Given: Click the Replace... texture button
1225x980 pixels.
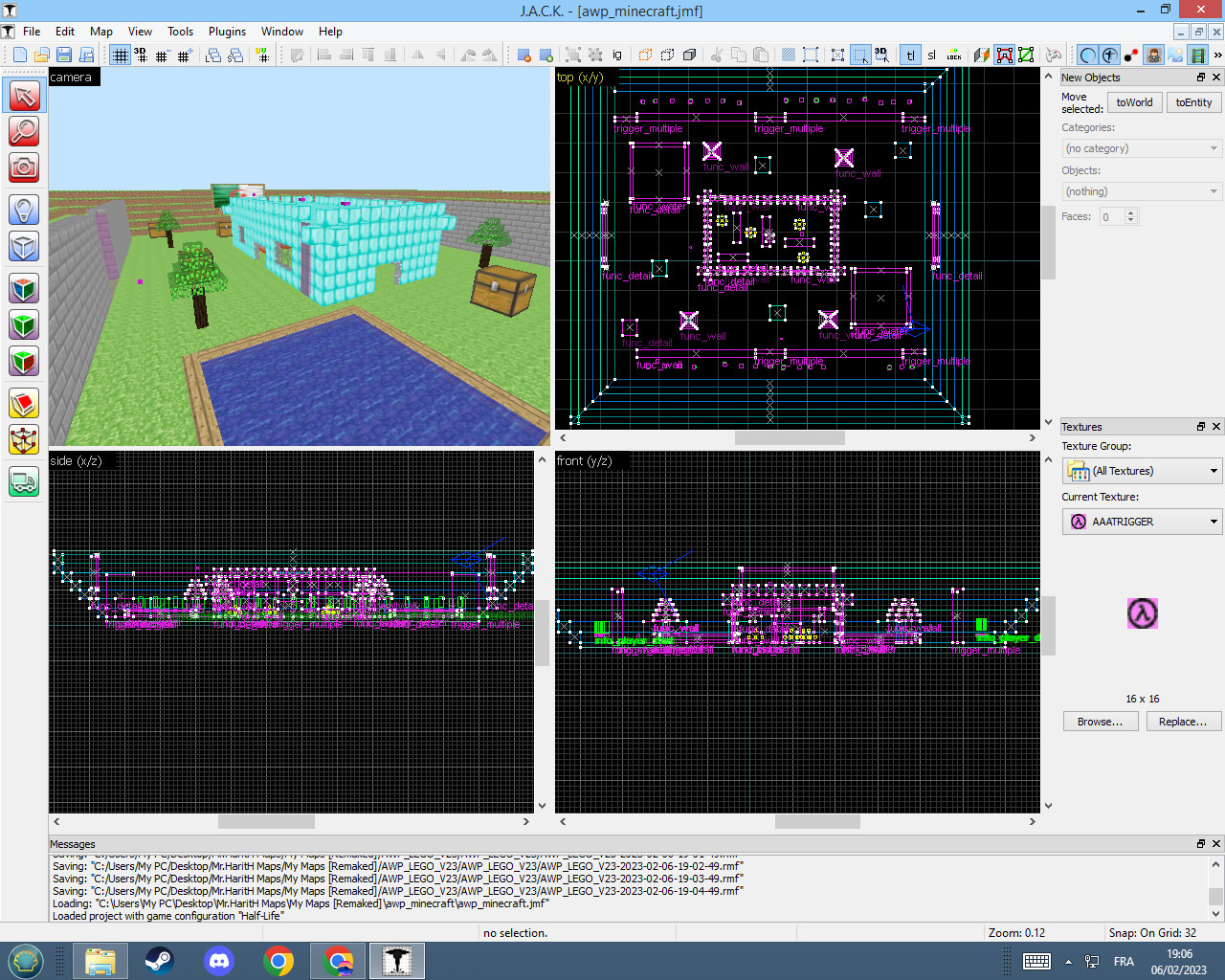Looking at the screenshot, I should (1183, 722).
